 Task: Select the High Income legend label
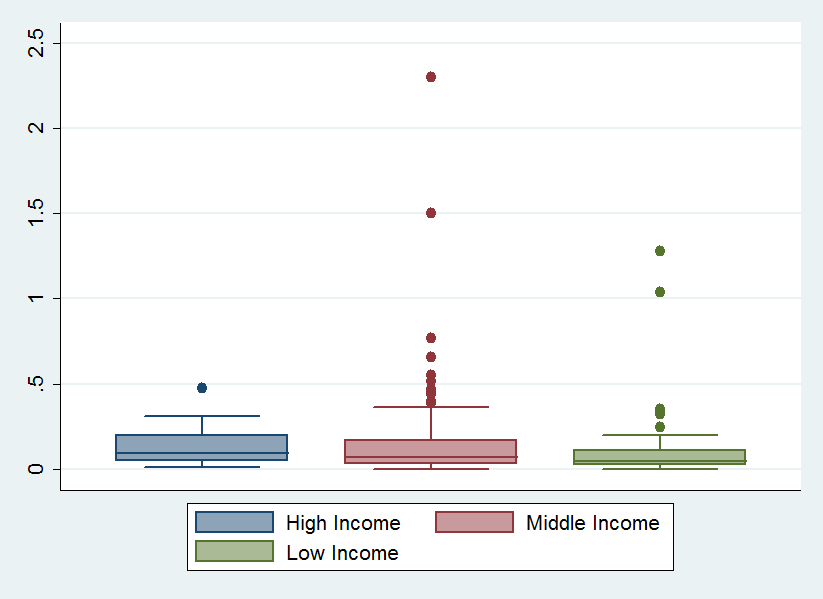[342, 523]
